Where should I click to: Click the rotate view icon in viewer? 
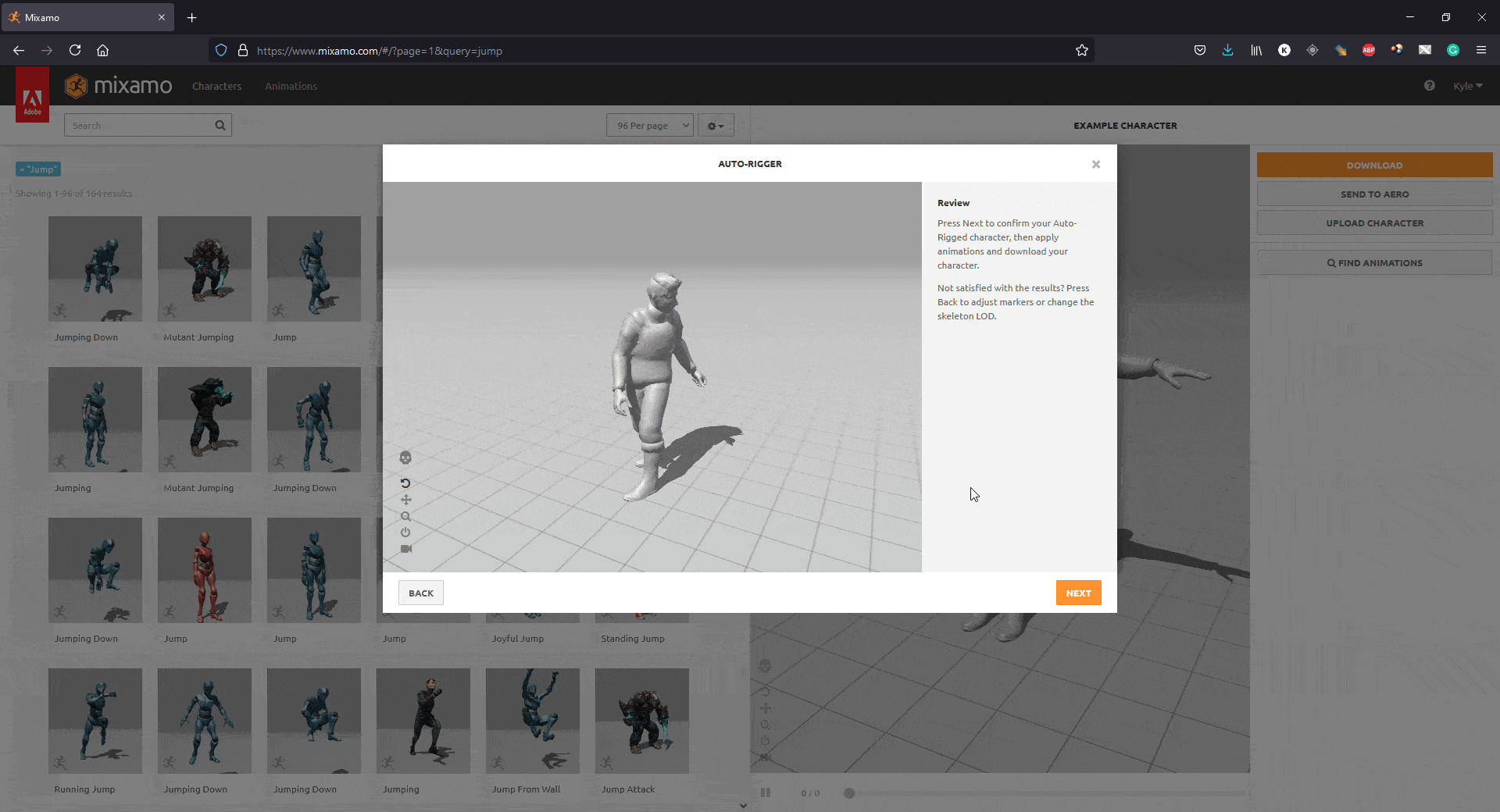click(405, 483)
